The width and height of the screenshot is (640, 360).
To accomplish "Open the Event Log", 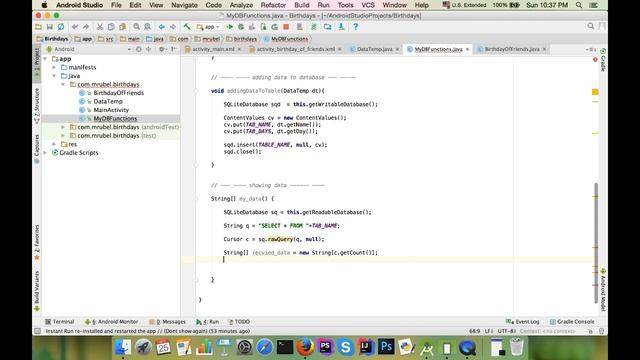I will (x=522, y=322).
